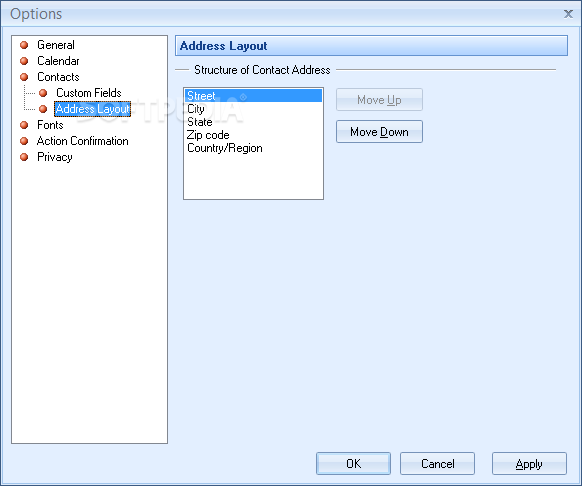Click the red bullet icon beside Action Confirmation
The height and width of the screenshot is (486, 582).
24,141
